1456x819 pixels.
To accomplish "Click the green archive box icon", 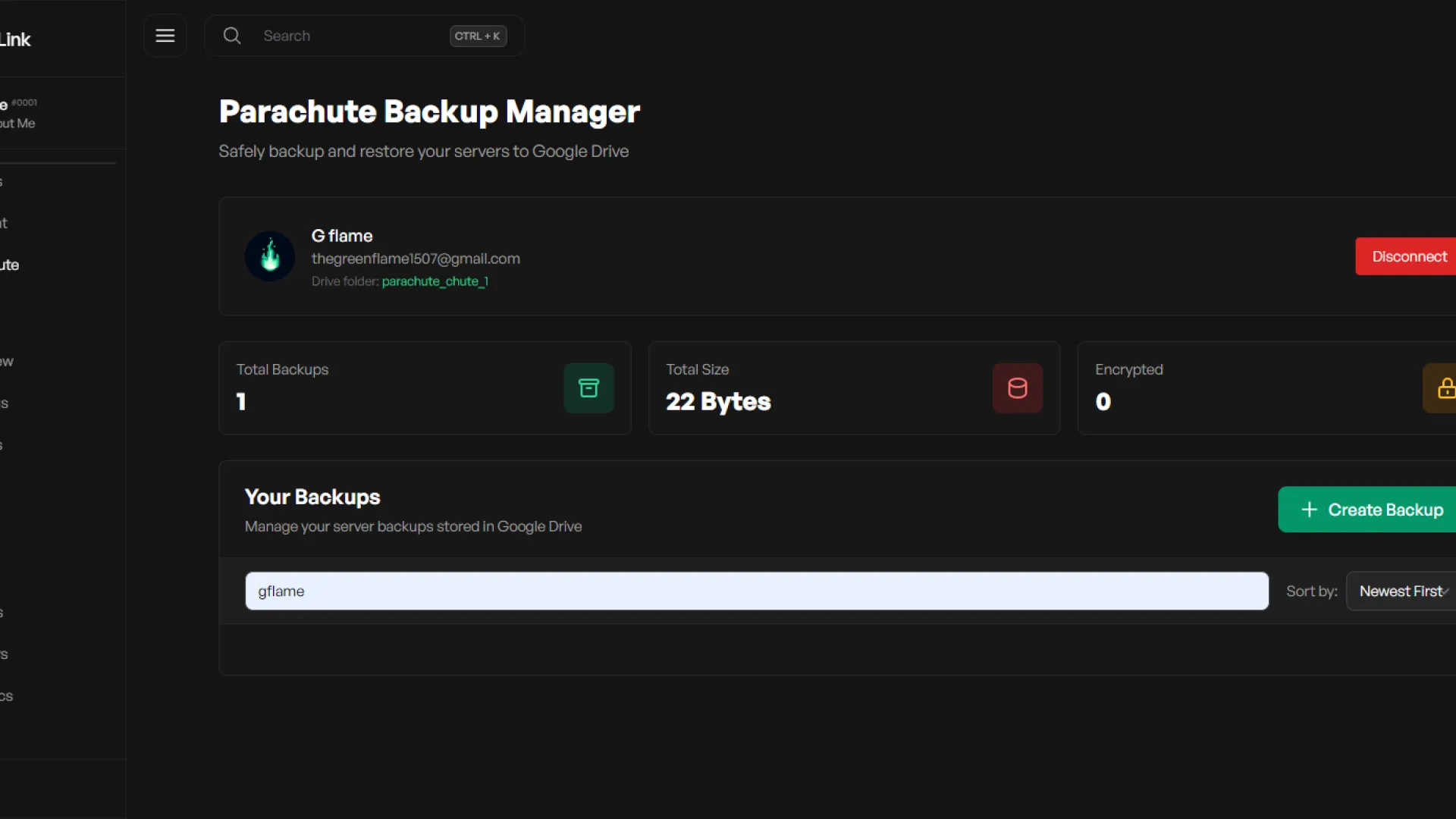I will click(588, 388).
